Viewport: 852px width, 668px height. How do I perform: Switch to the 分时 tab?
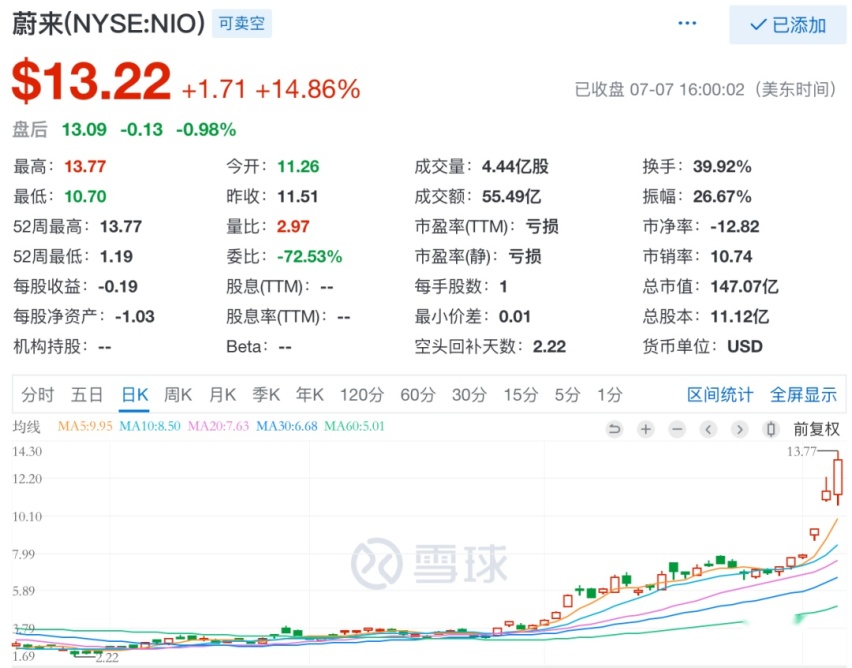tap(37, 395)
